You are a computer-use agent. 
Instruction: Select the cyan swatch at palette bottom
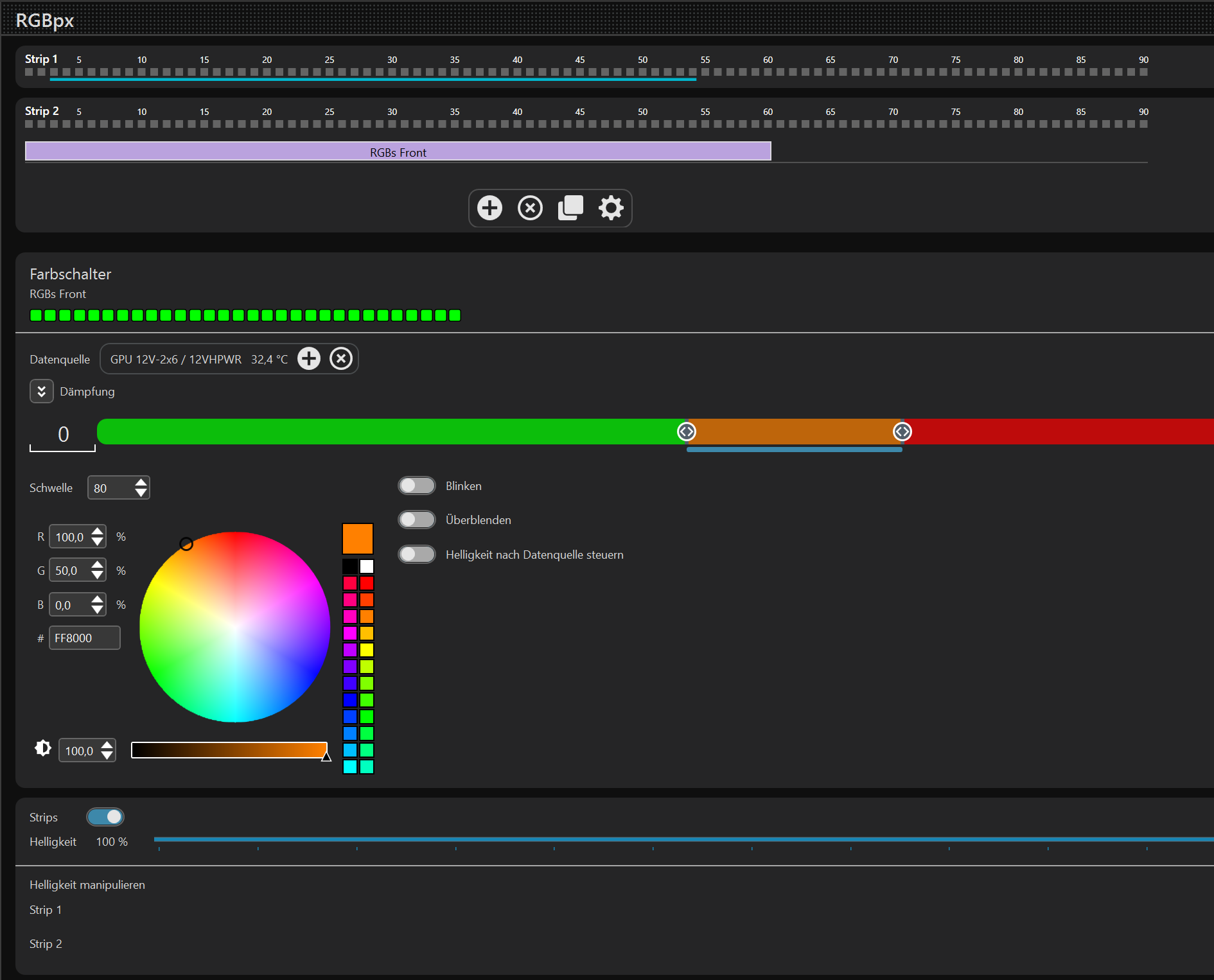(x=350, y=767)
